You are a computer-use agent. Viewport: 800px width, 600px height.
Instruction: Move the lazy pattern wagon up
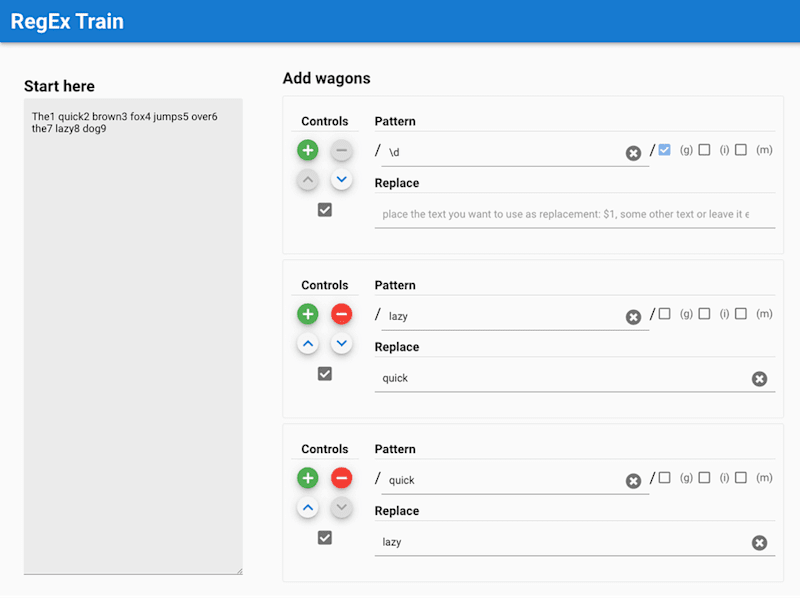click(308, 343)
